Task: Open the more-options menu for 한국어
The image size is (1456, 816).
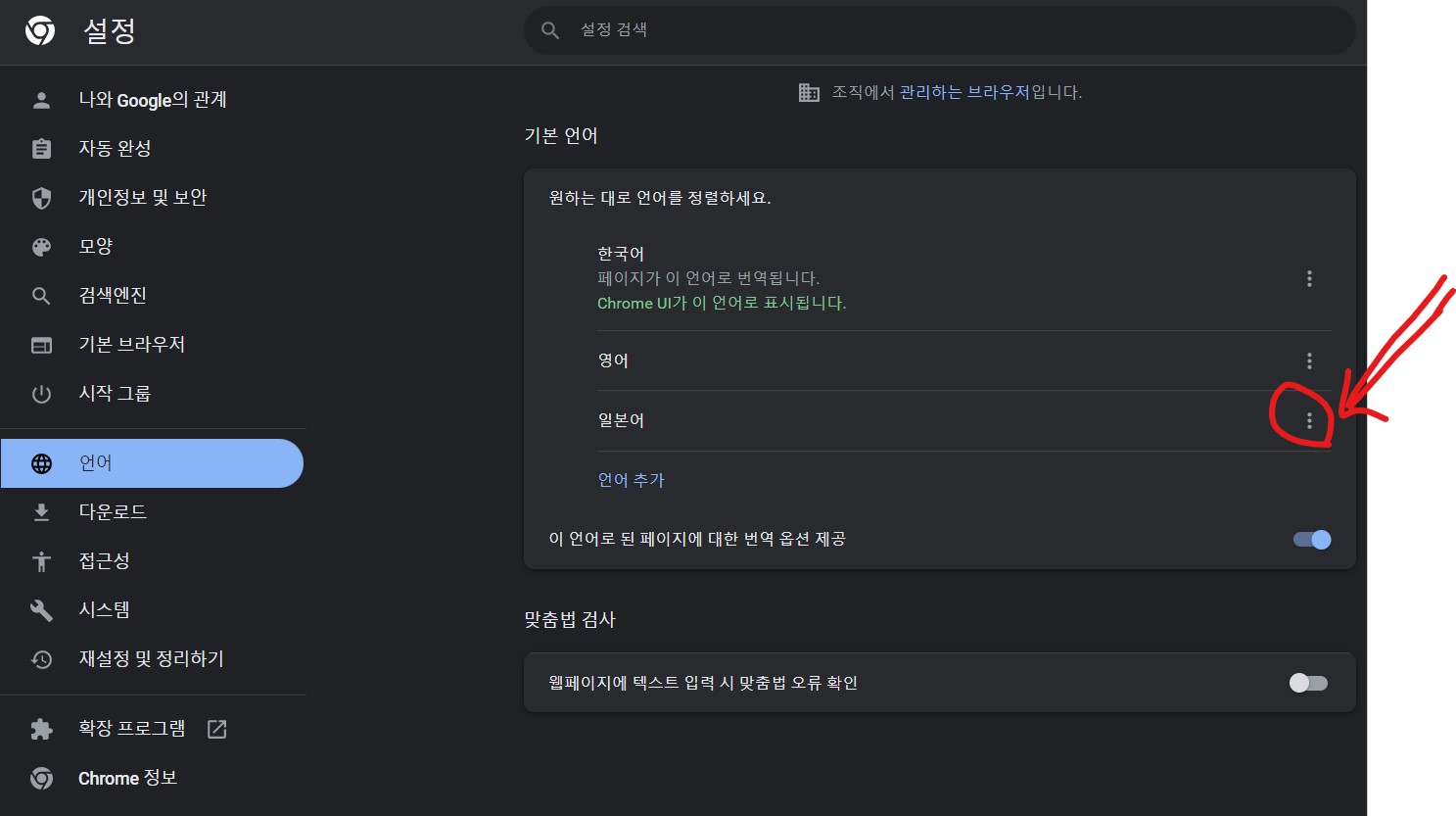Action: pyautogui.click(x=1309, y=279)
